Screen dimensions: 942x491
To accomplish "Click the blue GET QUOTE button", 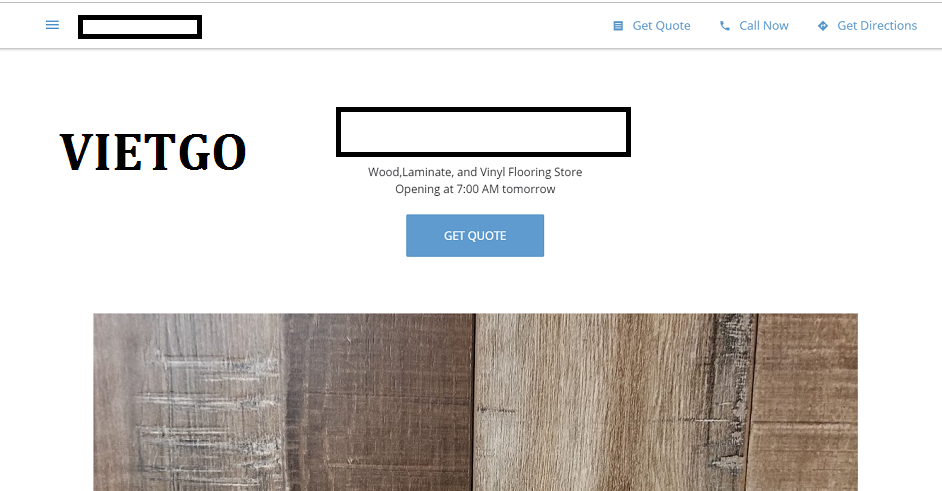I will pos(475,236).
